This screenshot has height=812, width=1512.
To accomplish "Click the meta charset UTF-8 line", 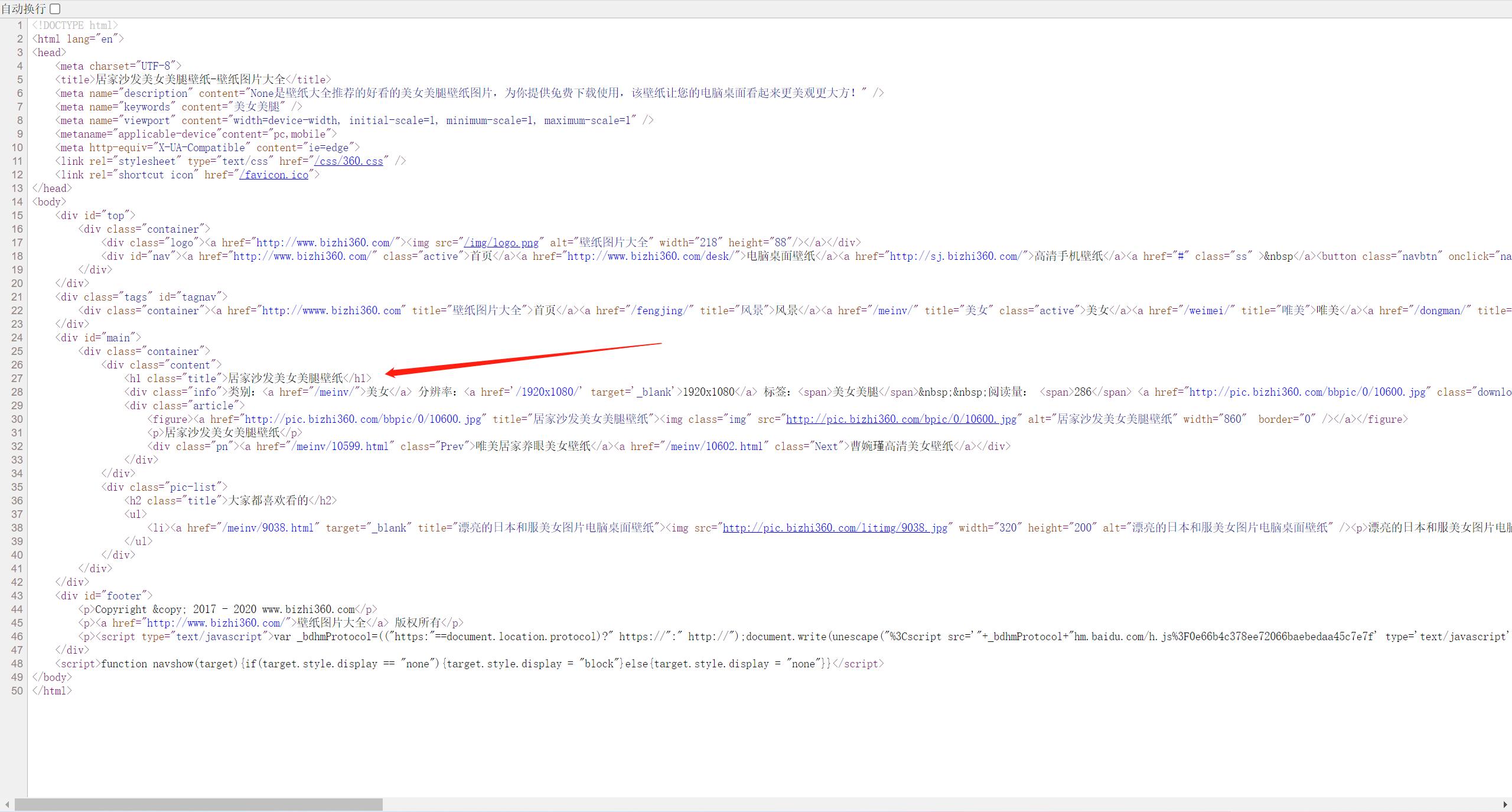I will 118,66.
